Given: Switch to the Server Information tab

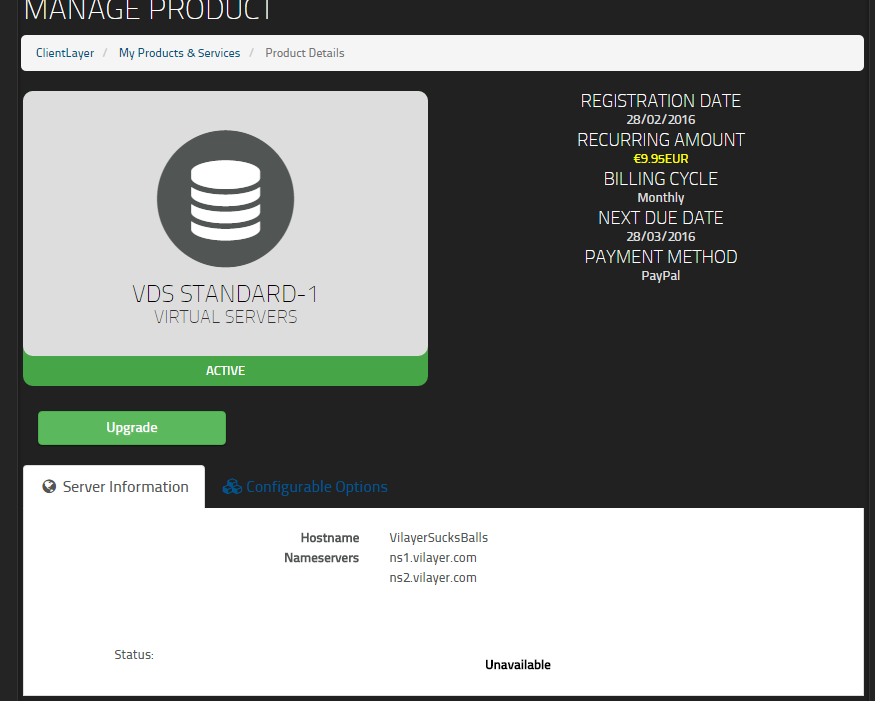Looking at the screenshot, I should coord(114,487).
